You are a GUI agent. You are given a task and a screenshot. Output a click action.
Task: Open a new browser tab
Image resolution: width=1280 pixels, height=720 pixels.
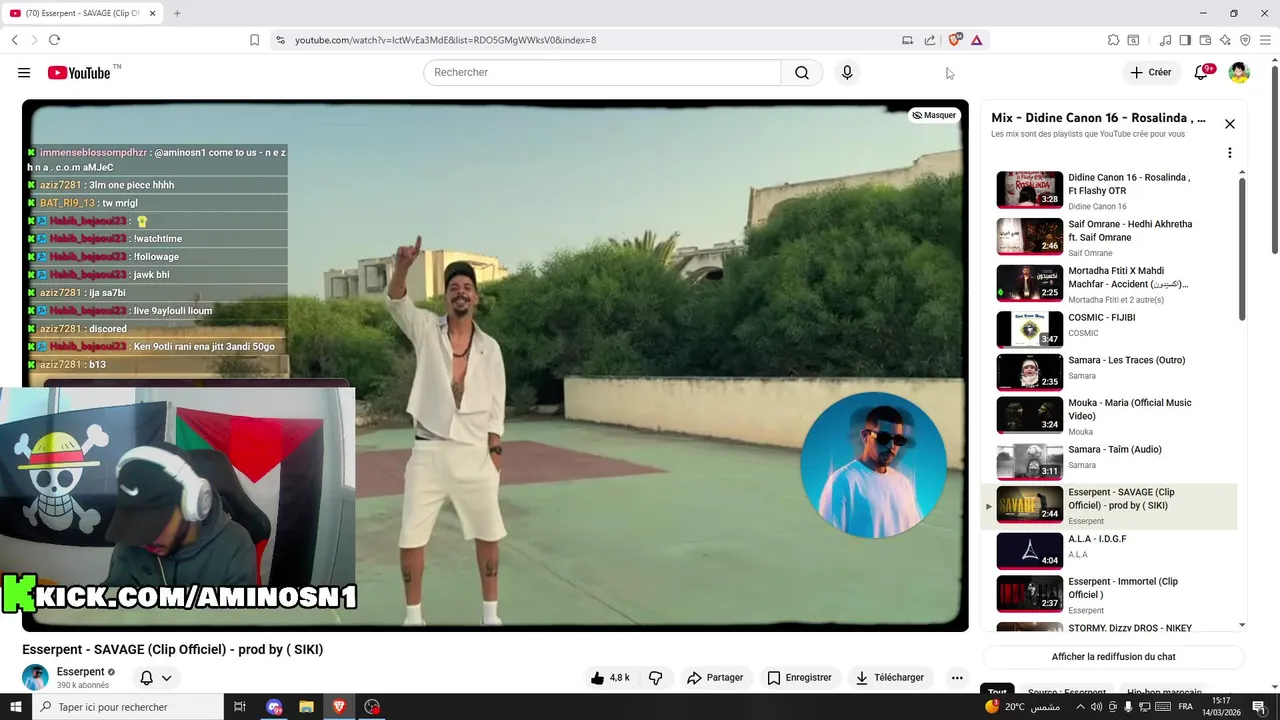click(177, 13)
